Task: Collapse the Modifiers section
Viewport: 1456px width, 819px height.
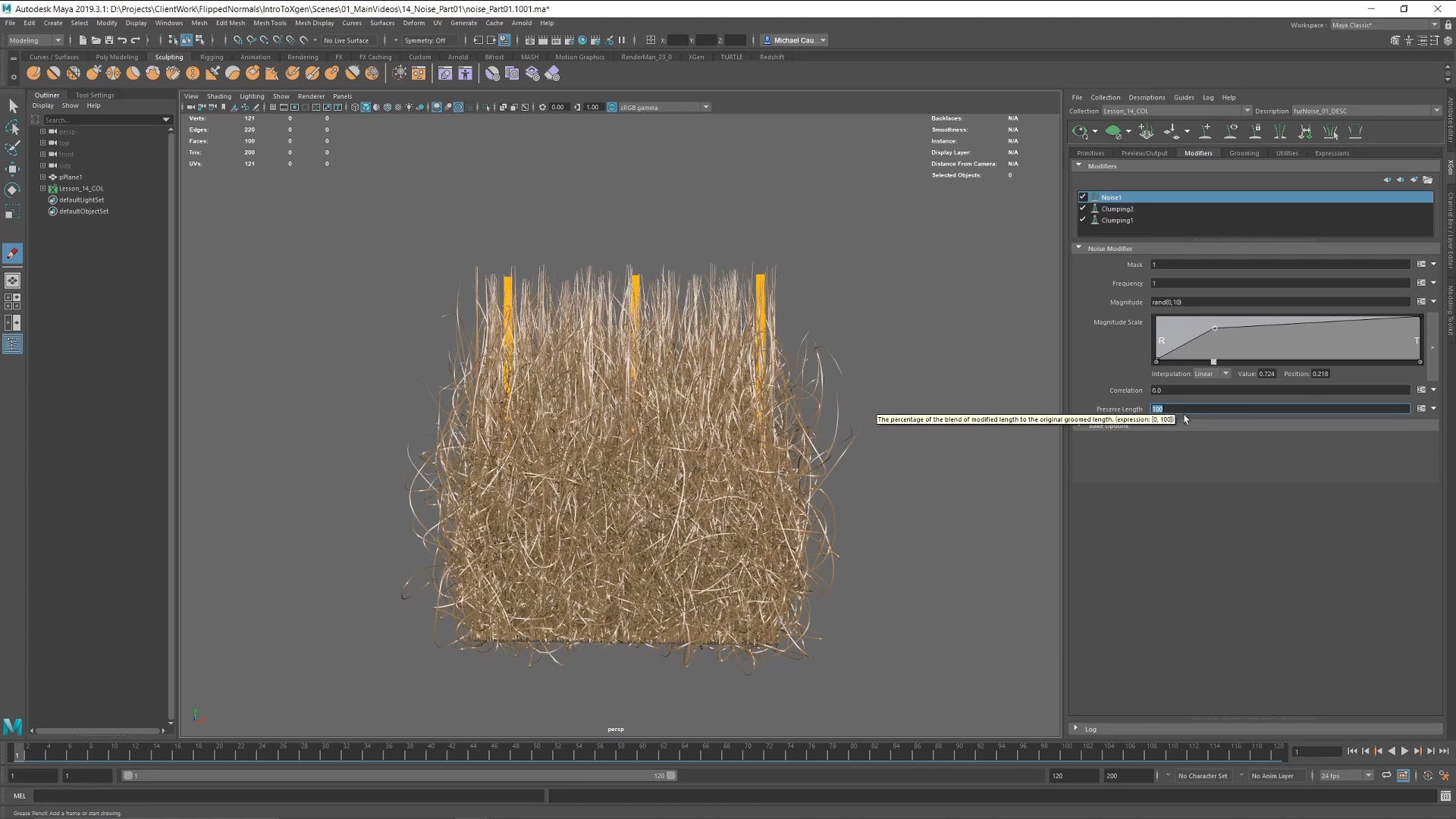Action: click(x=1078, y=165)
